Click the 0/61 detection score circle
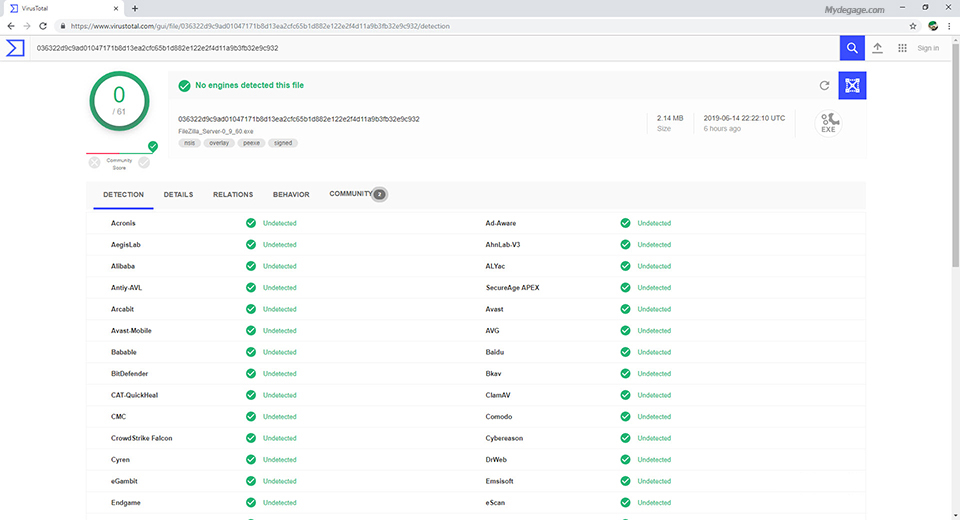 click(119, 101)
